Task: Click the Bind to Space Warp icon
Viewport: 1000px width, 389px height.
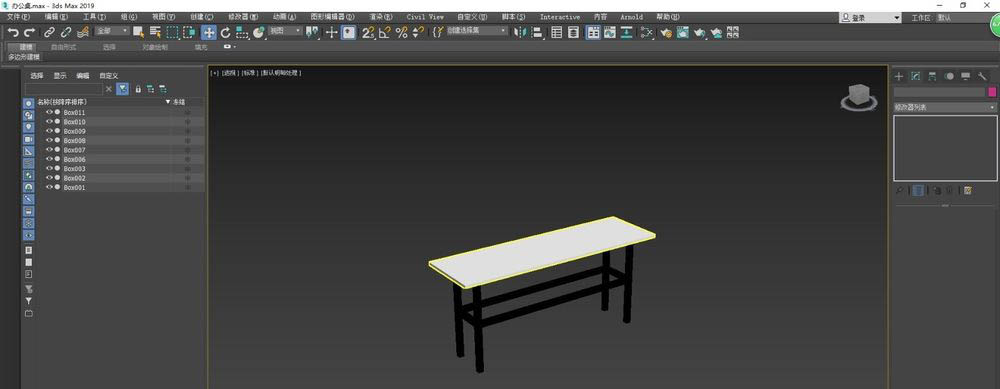Action: coord(82,32)
